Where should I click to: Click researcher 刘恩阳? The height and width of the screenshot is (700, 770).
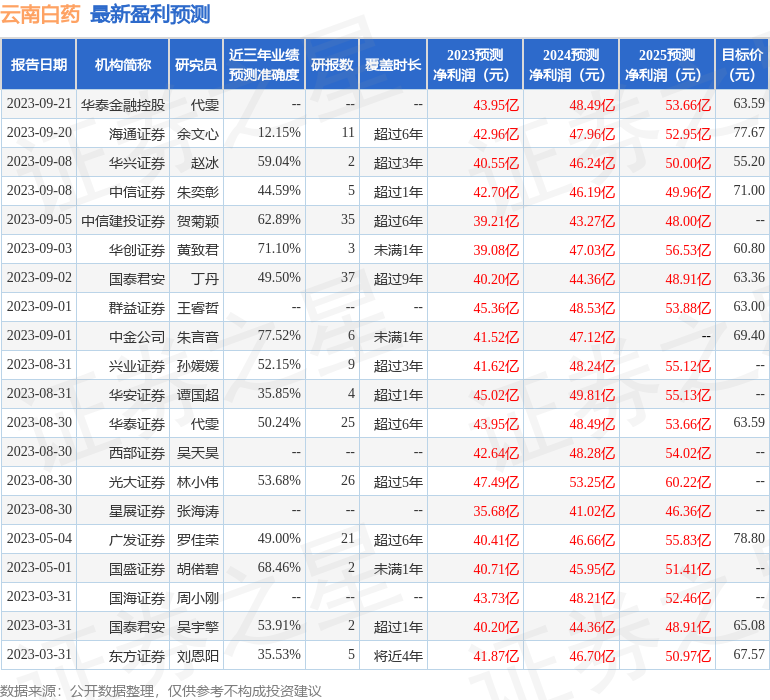coord(198,655)
